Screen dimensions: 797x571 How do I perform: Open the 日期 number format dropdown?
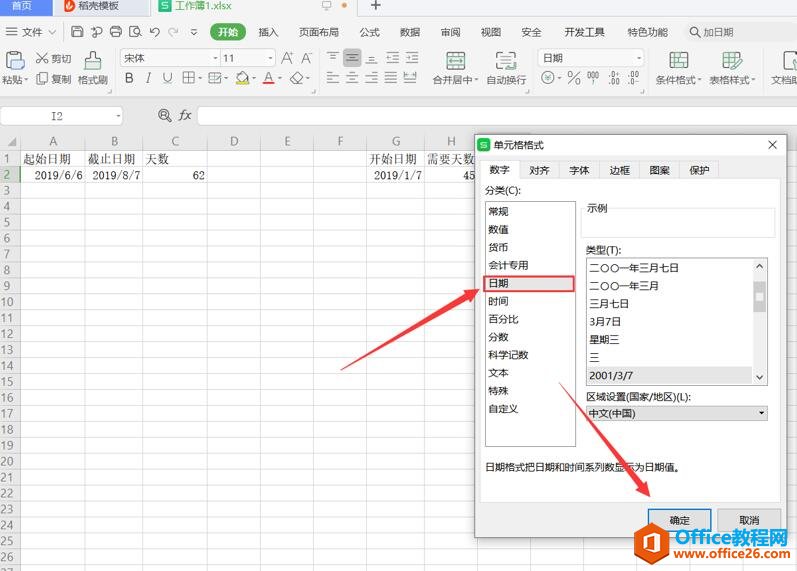point(639,58)
